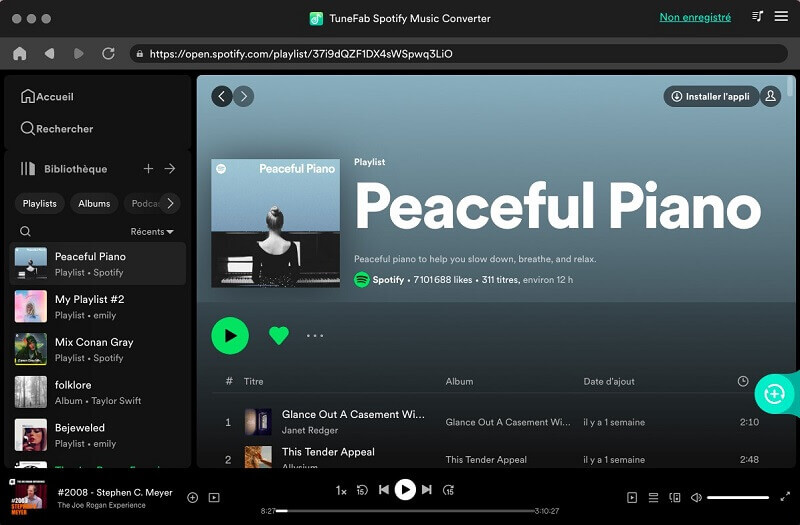The height and width of the screenshot is (525, 800).
Task: Click the URL address field
Action: coord(459,54)
